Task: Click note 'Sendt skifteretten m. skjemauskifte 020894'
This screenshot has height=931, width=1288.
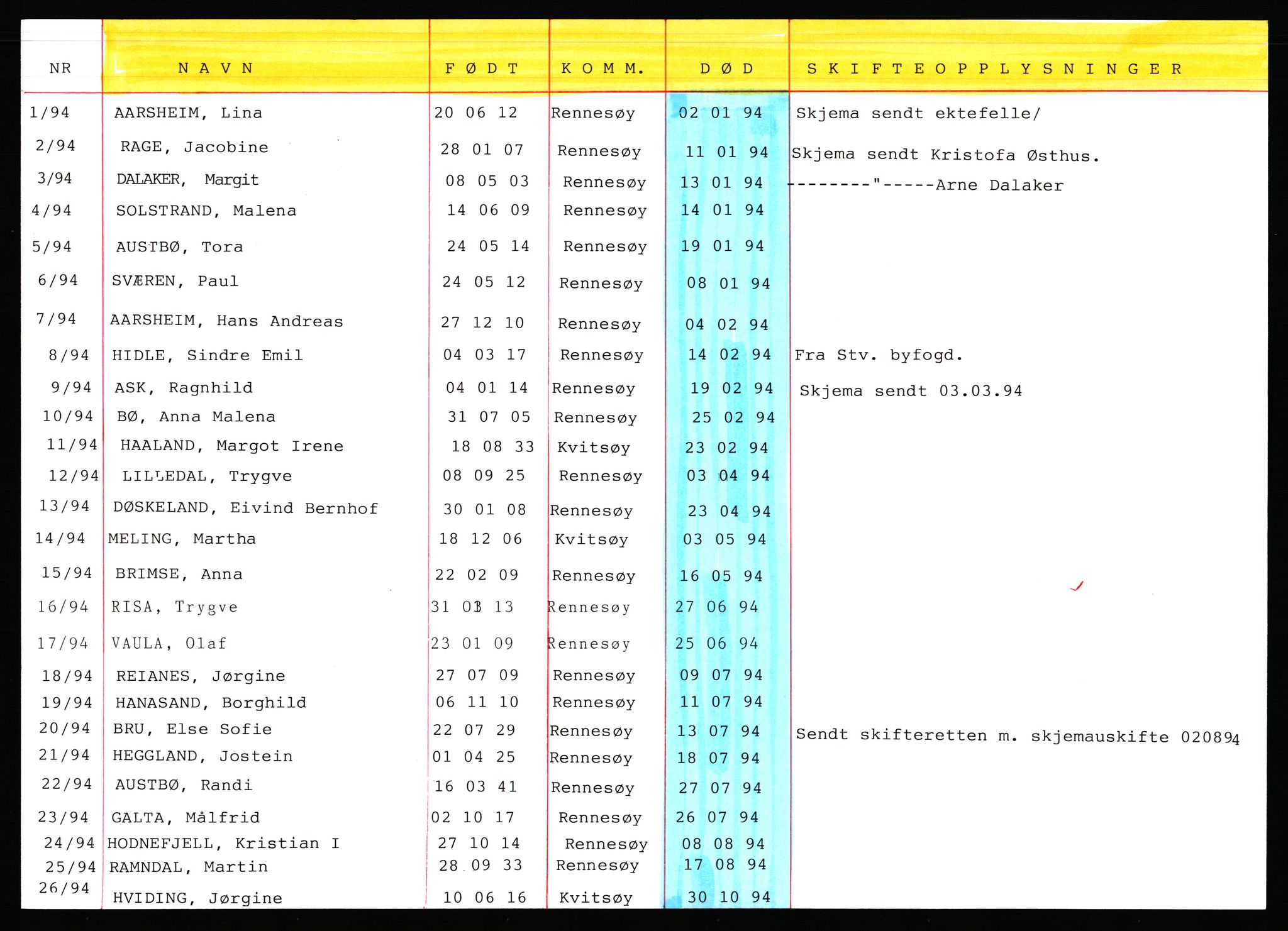Action: [x=1018, y=736]
